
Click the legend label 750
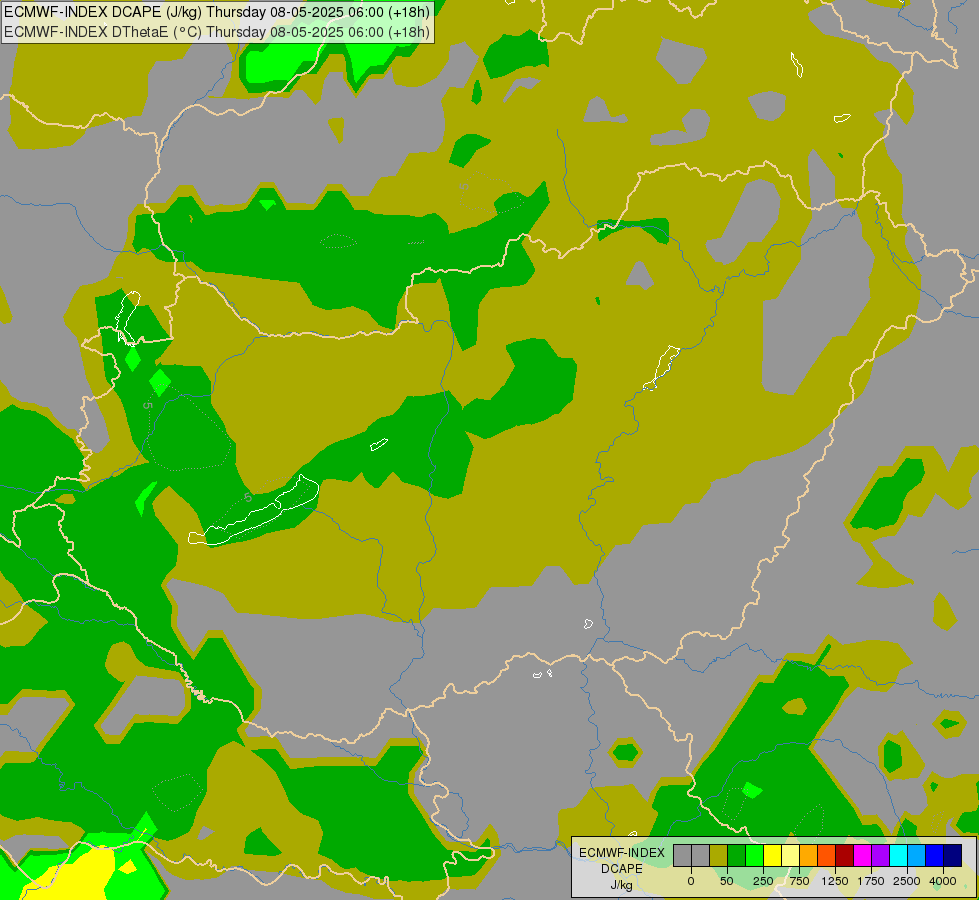(799, 881)
